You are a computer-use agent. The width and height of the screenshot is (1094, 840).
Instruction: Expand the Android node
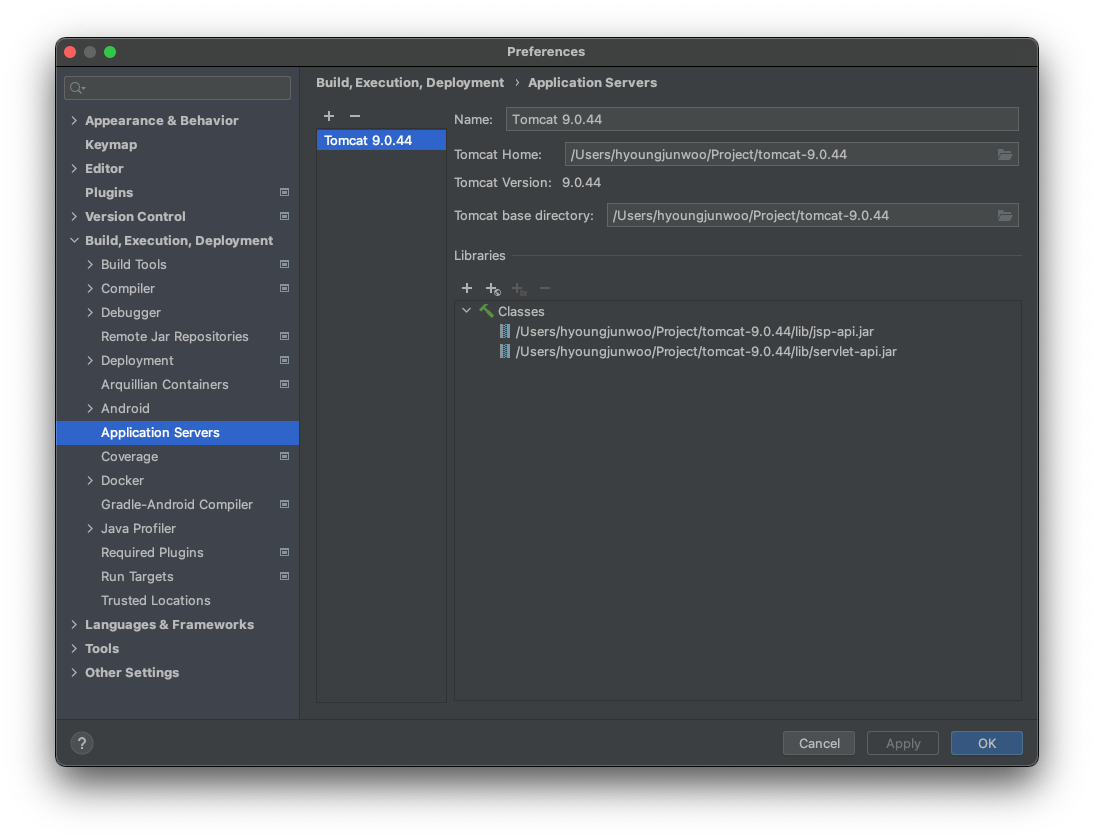(90, 409)
